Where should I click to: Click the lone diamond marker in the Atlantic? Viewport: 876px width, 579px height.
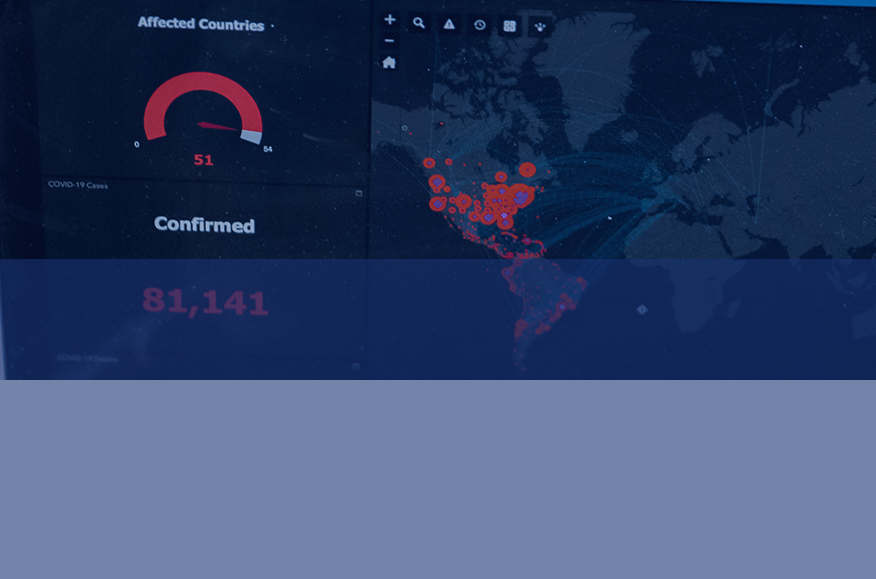642,309
